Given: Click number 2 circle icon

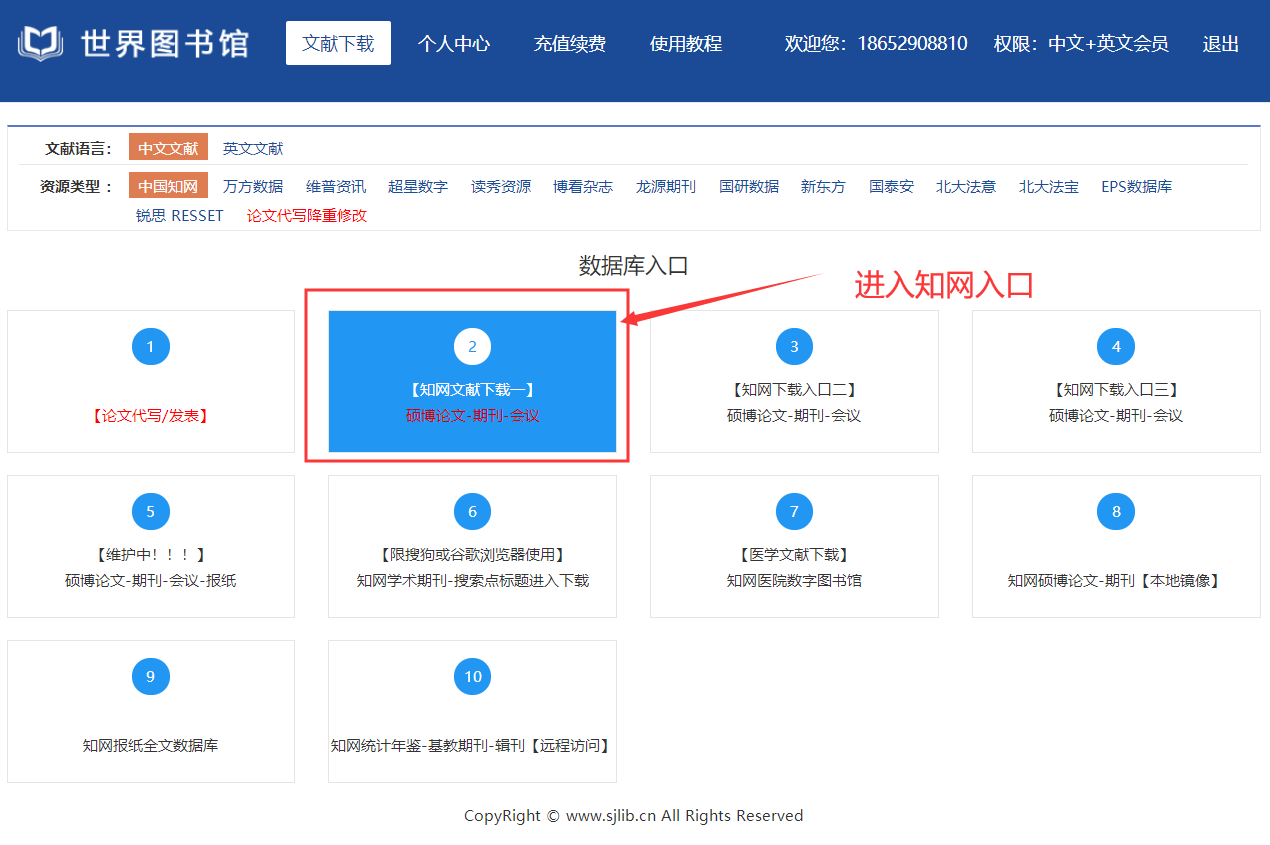Looking at the screenshot, I should pyautogui.click(x=473, y=347).
